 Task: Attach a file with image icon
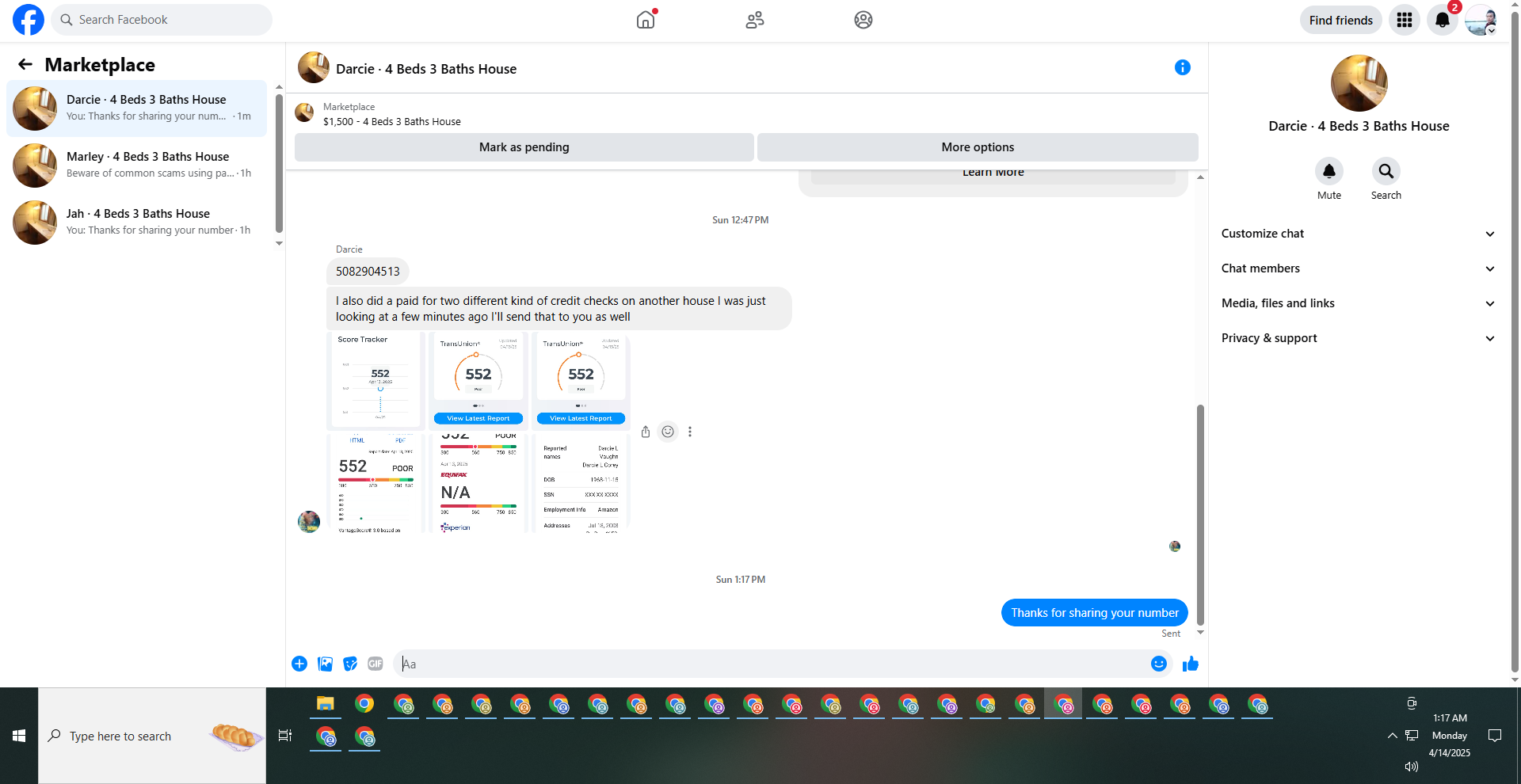point(325,664)
